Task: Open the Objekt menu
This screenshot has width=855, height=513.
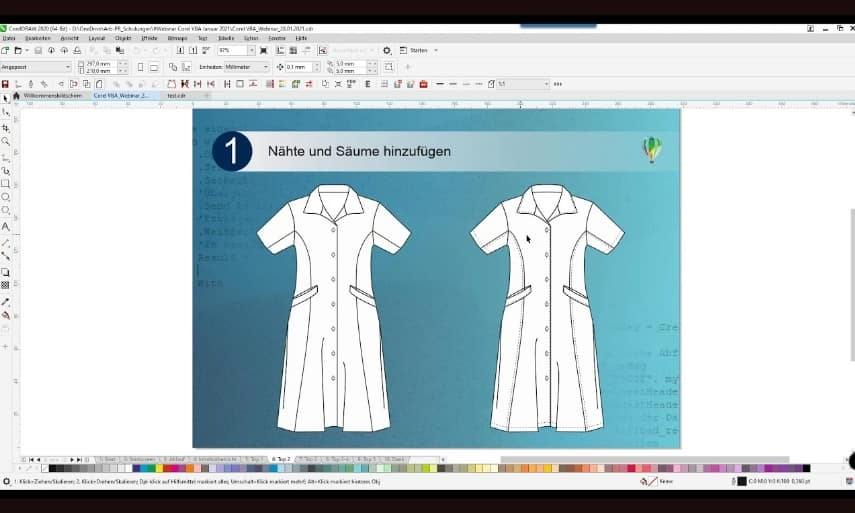Action: pos(123,38)
